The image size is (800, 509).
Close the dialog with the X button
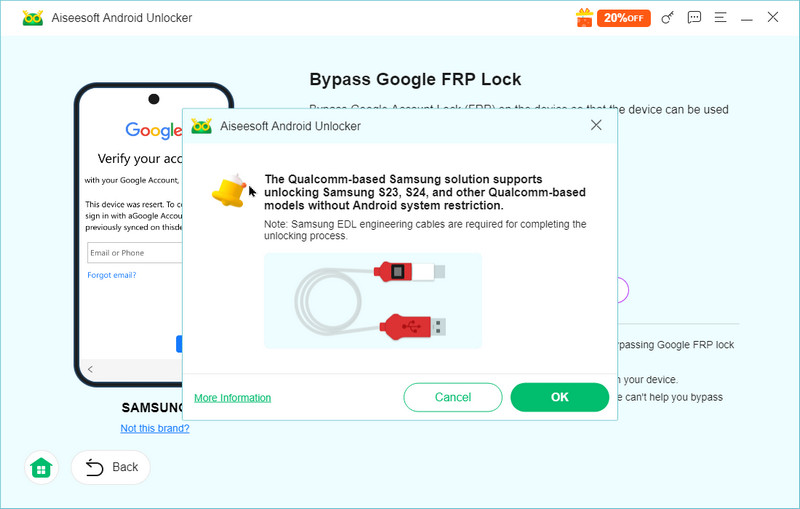coord(596,125)
